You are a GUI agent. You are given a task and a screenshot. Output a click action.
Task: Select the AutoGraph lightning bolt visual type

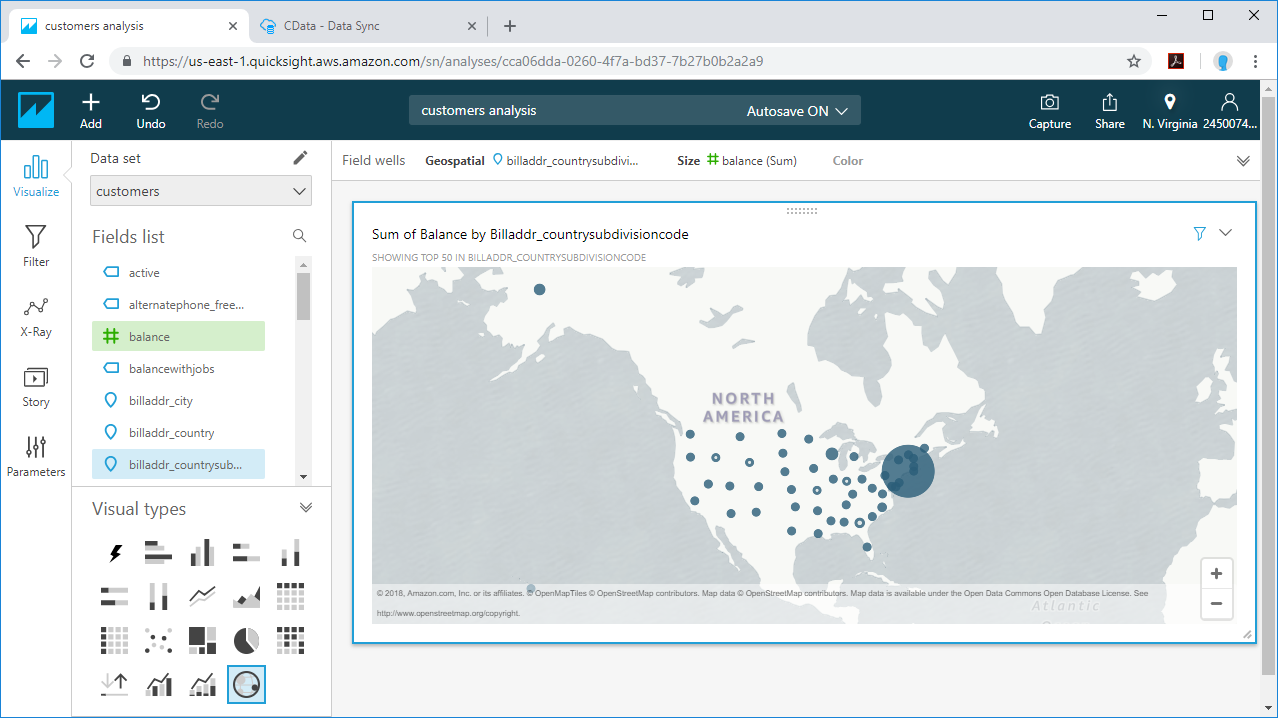[115, 553]
